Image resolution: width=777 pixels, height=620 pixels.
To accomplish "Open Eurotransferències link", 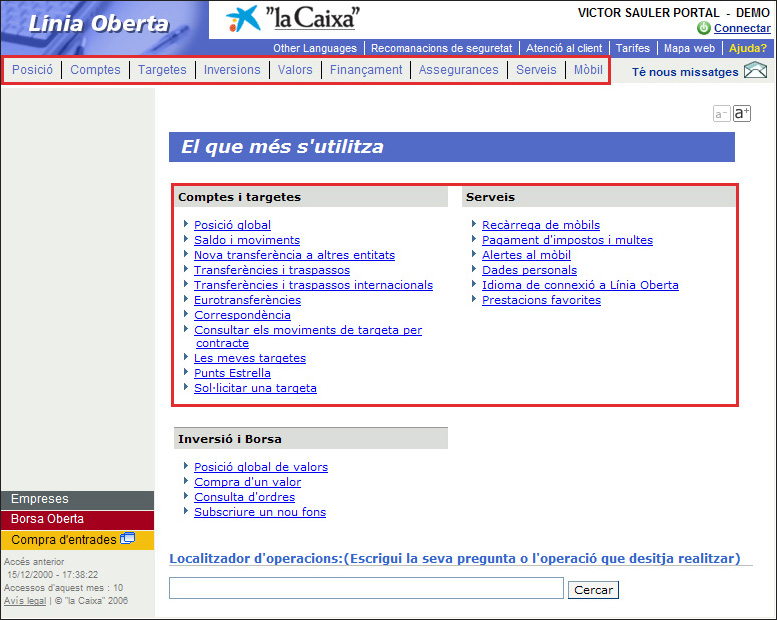I will tap(247, 300).
